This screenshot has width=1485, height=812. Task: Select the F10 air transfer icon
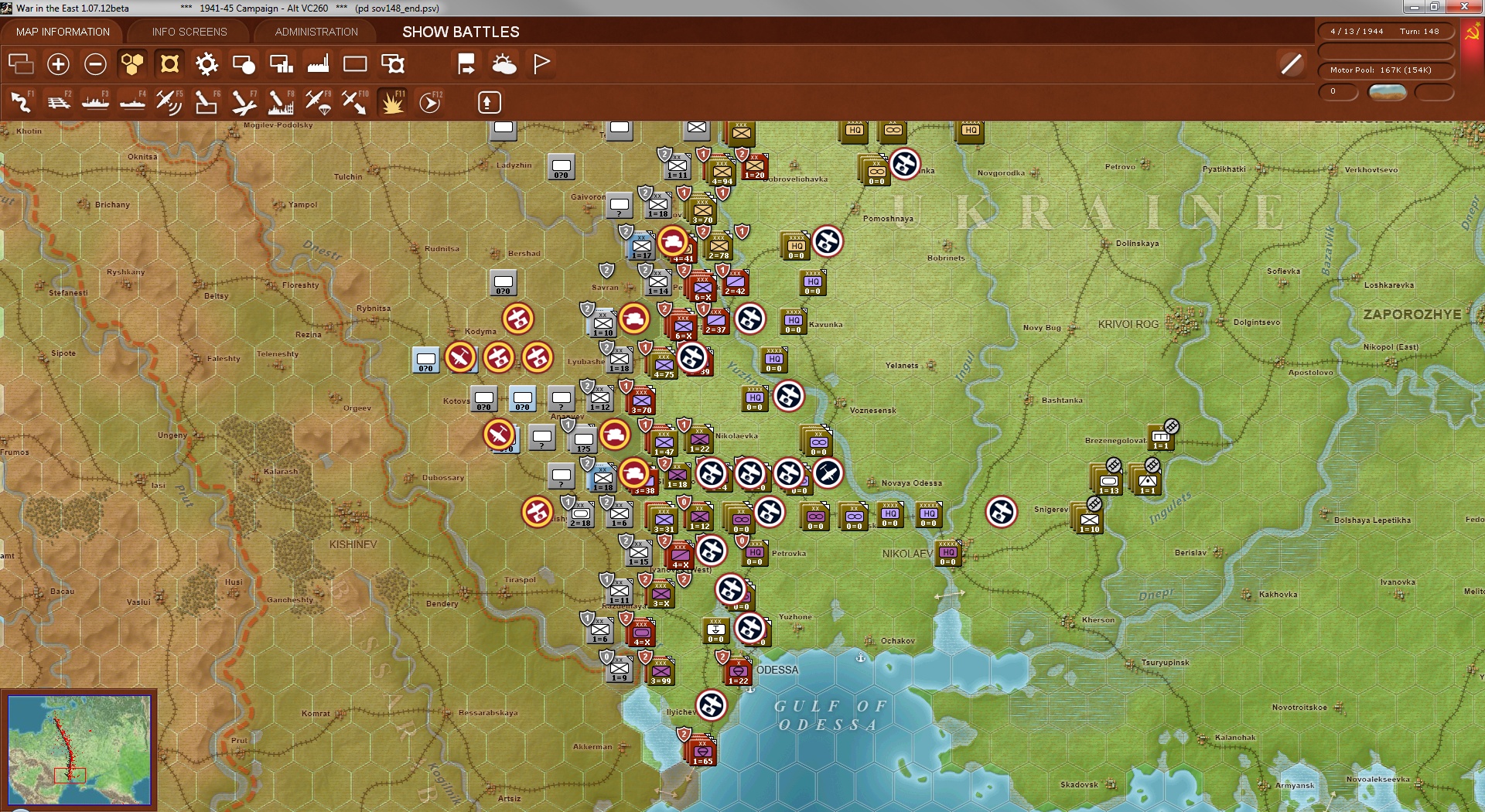[x=355, y=102]
